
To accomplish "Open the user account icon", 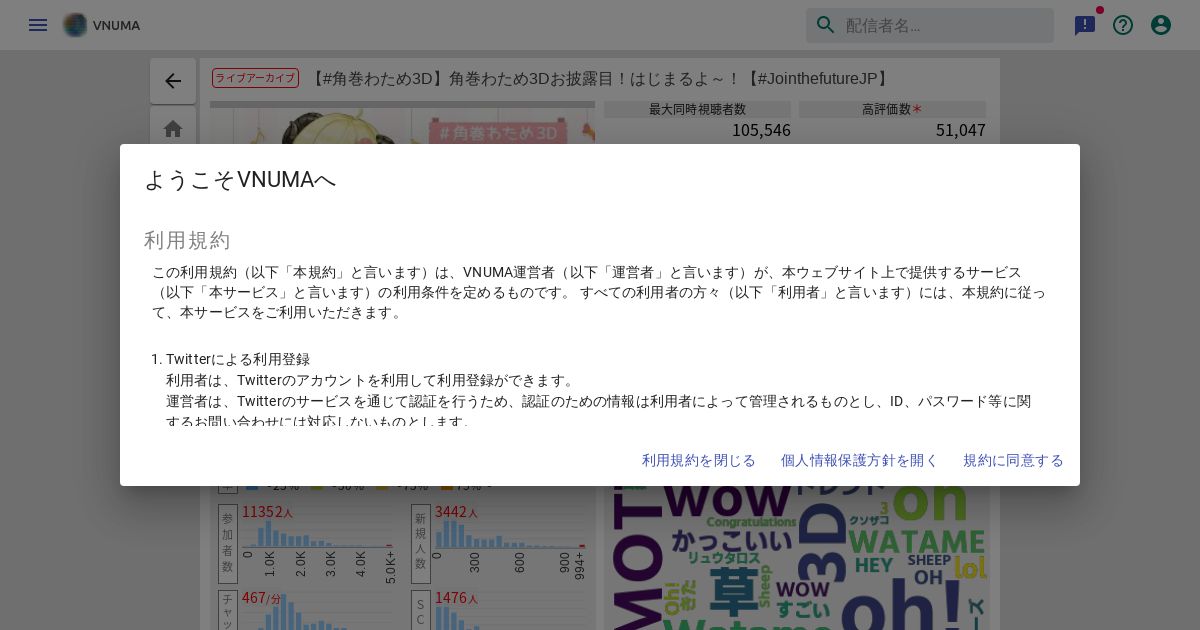I will point(1161,25).
